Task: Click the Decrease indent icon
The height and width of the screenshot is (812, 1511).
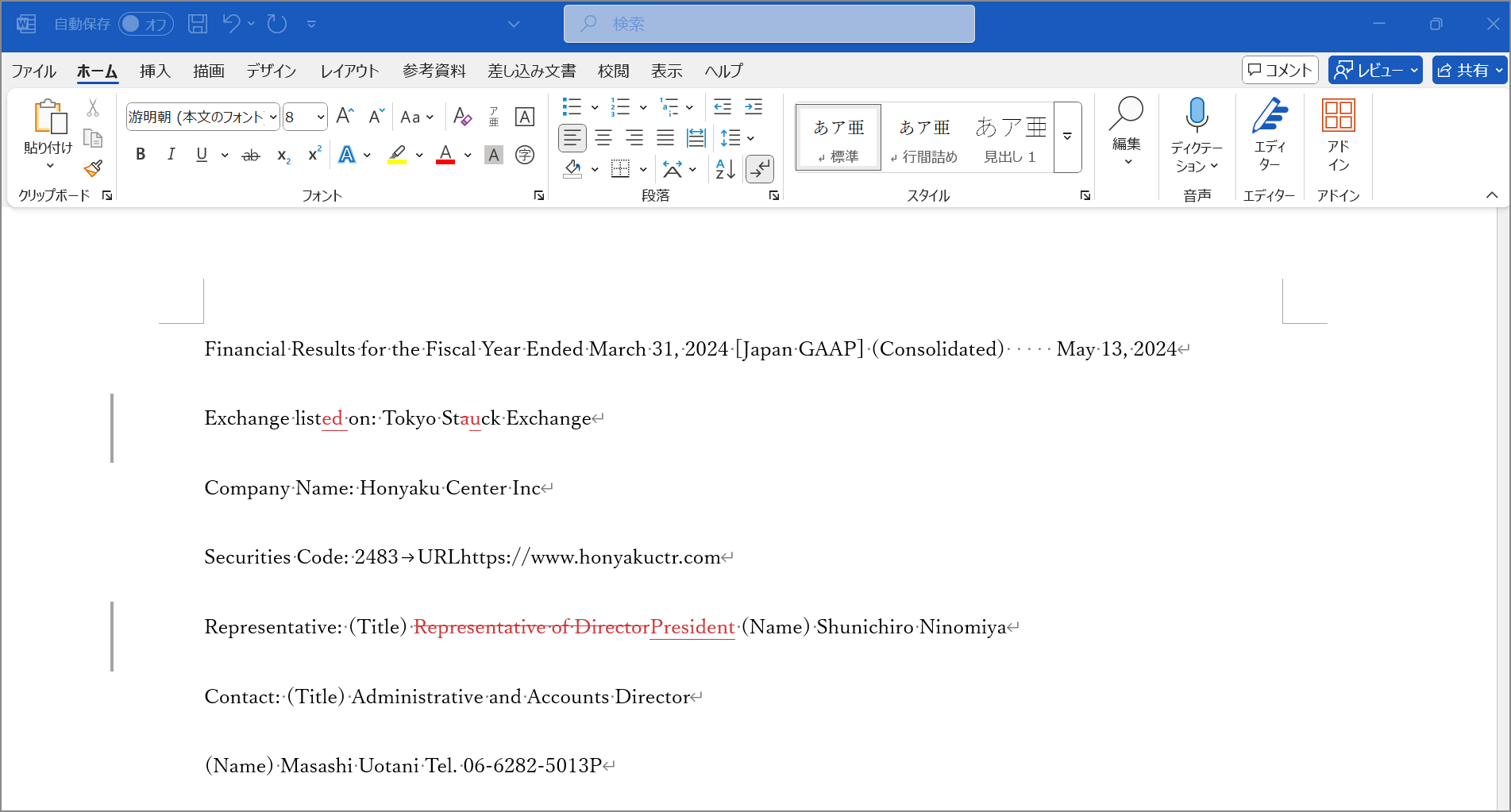Action: pos(723,106)
